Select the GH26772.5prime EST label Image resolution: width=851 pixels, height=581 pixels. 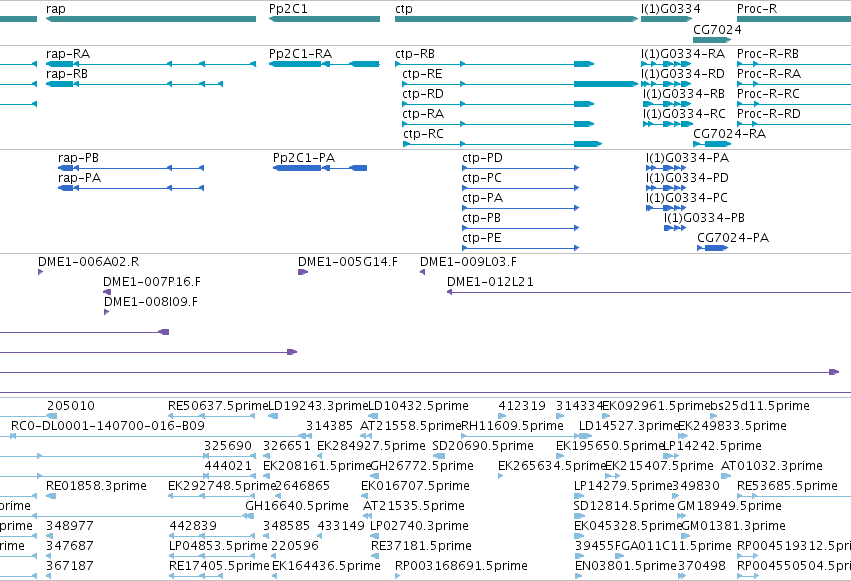[x=422, y=467]
